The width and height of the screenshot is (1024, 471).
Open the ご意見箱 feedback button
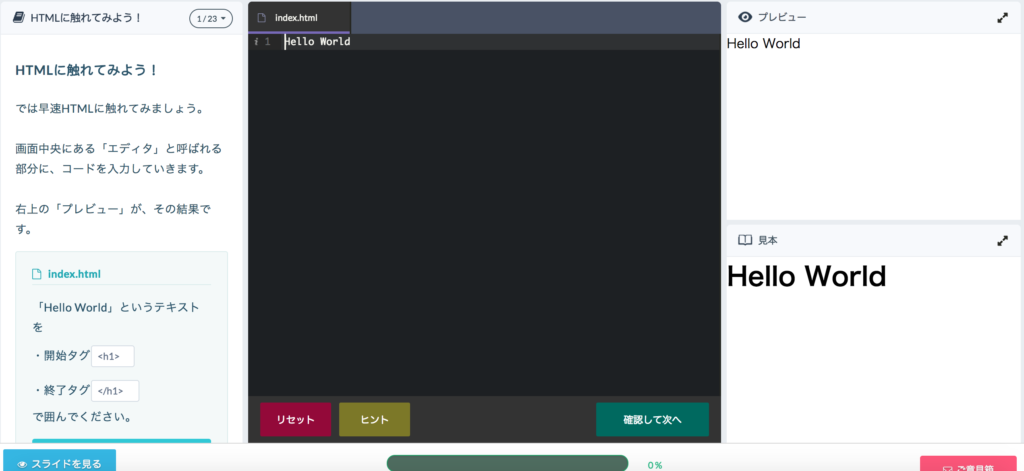970,464
